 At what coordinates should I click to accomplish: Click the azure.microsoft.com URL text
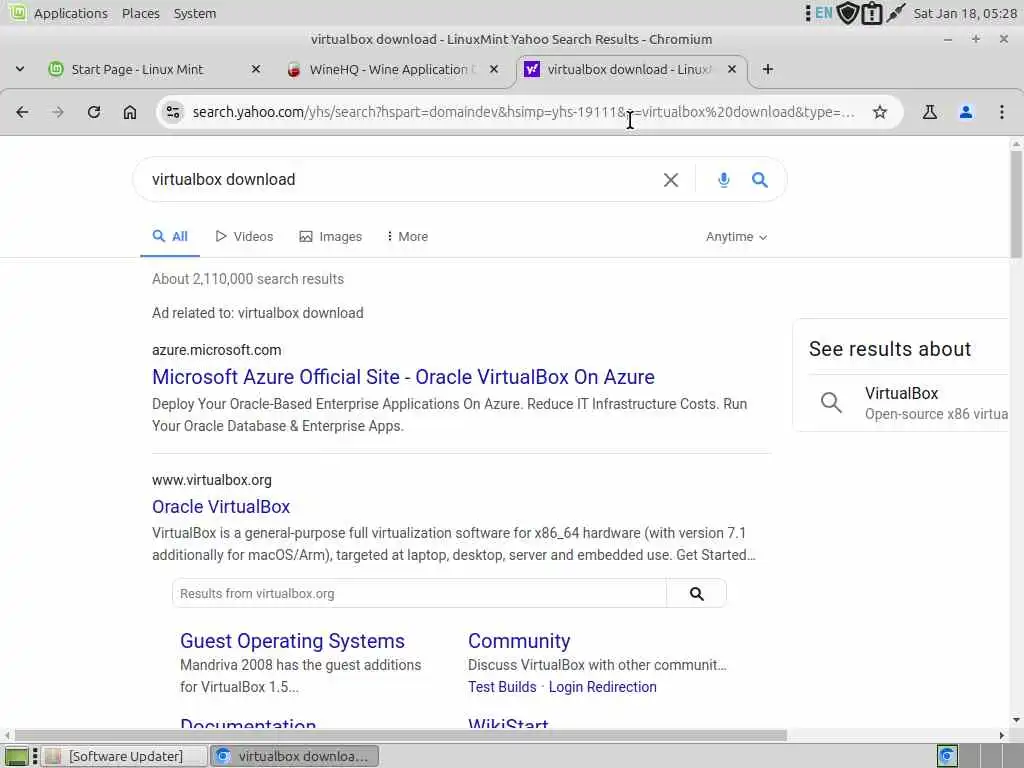(x=217, y=350)
